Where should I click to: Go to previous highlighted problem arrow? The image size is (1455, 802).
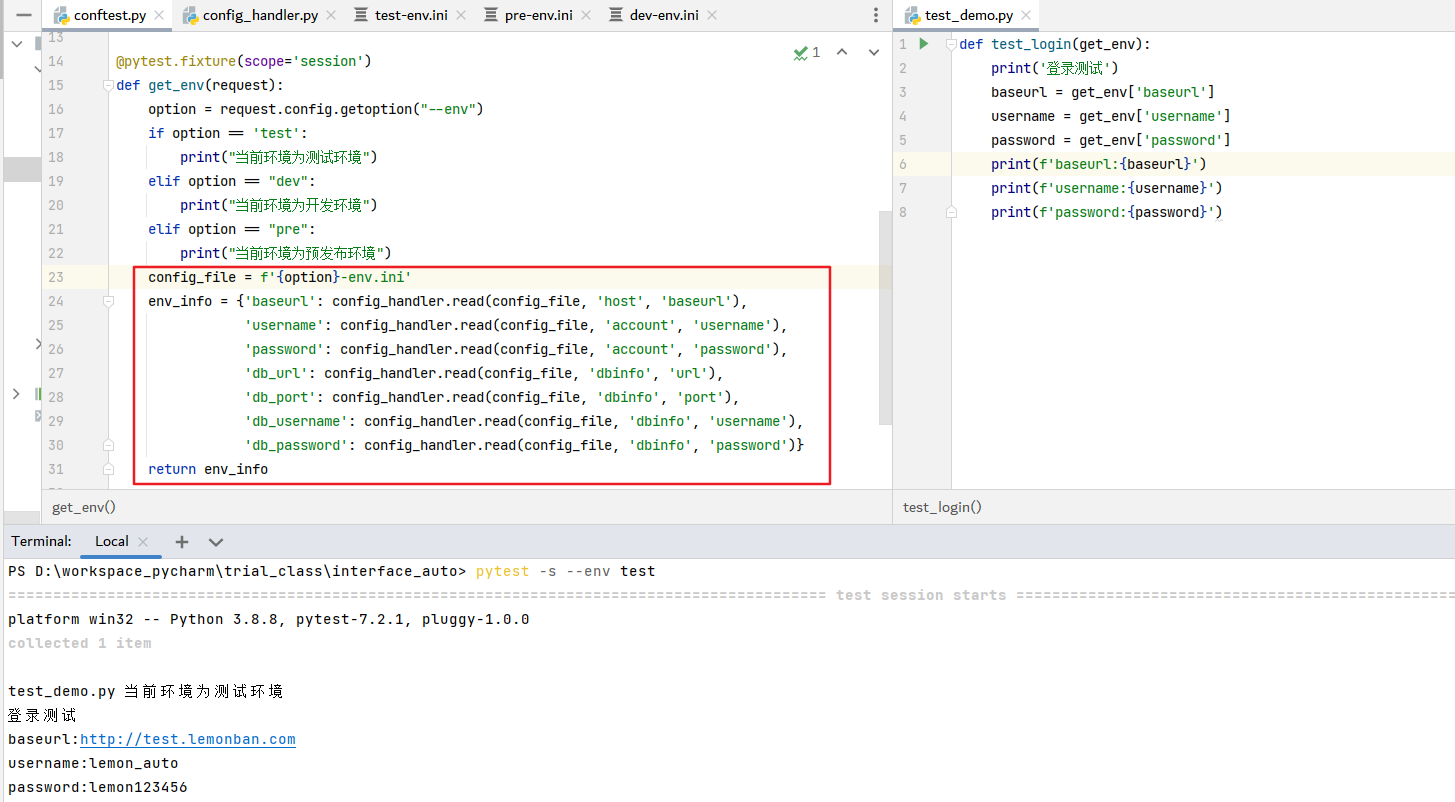pos(842,52)
